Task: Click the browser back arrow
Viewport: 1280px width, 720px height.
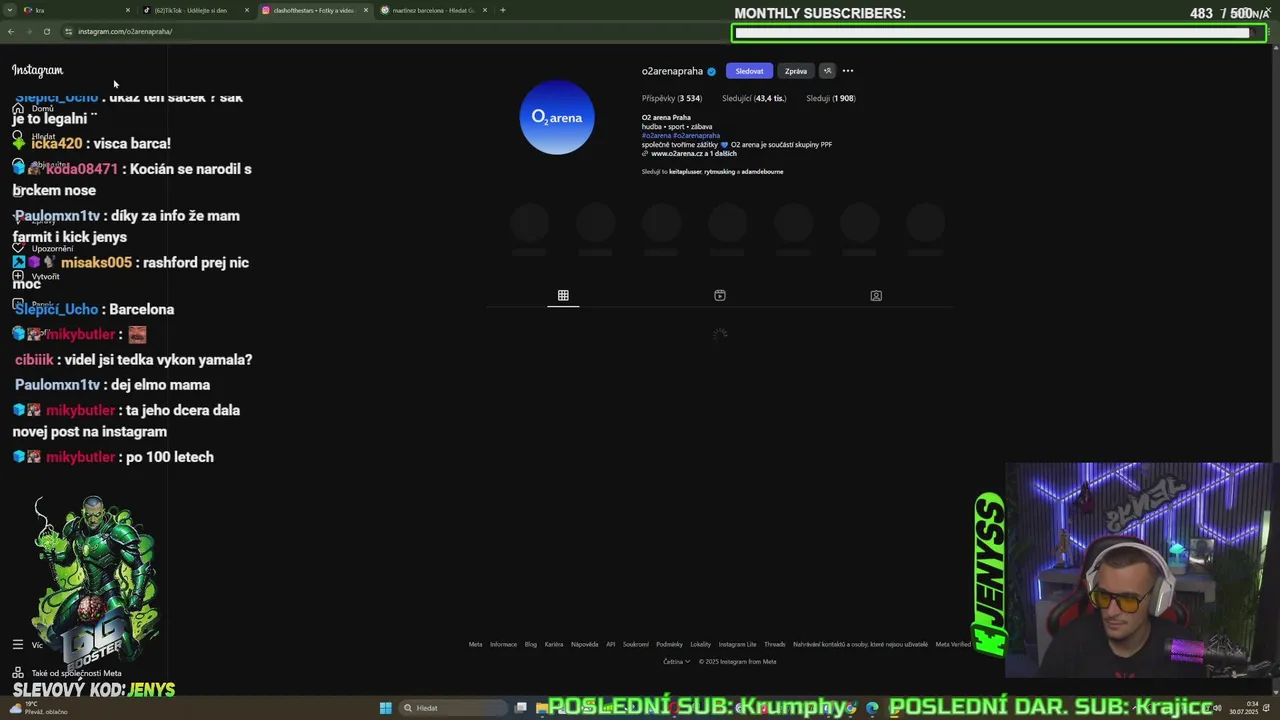Action: point(11,31)
